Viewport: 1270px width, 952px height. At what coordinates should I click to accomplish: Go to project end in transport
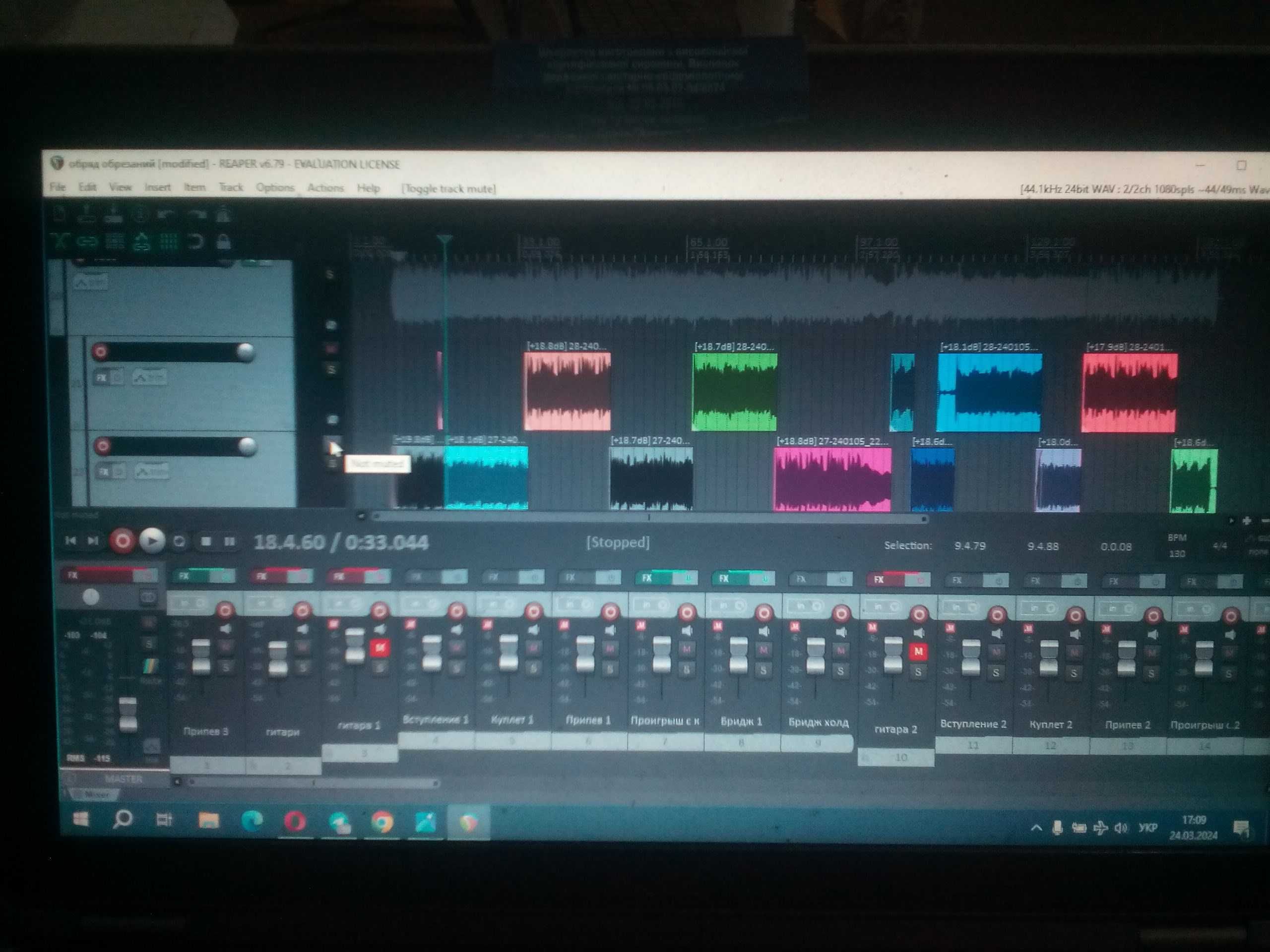[x=92, y=540]
